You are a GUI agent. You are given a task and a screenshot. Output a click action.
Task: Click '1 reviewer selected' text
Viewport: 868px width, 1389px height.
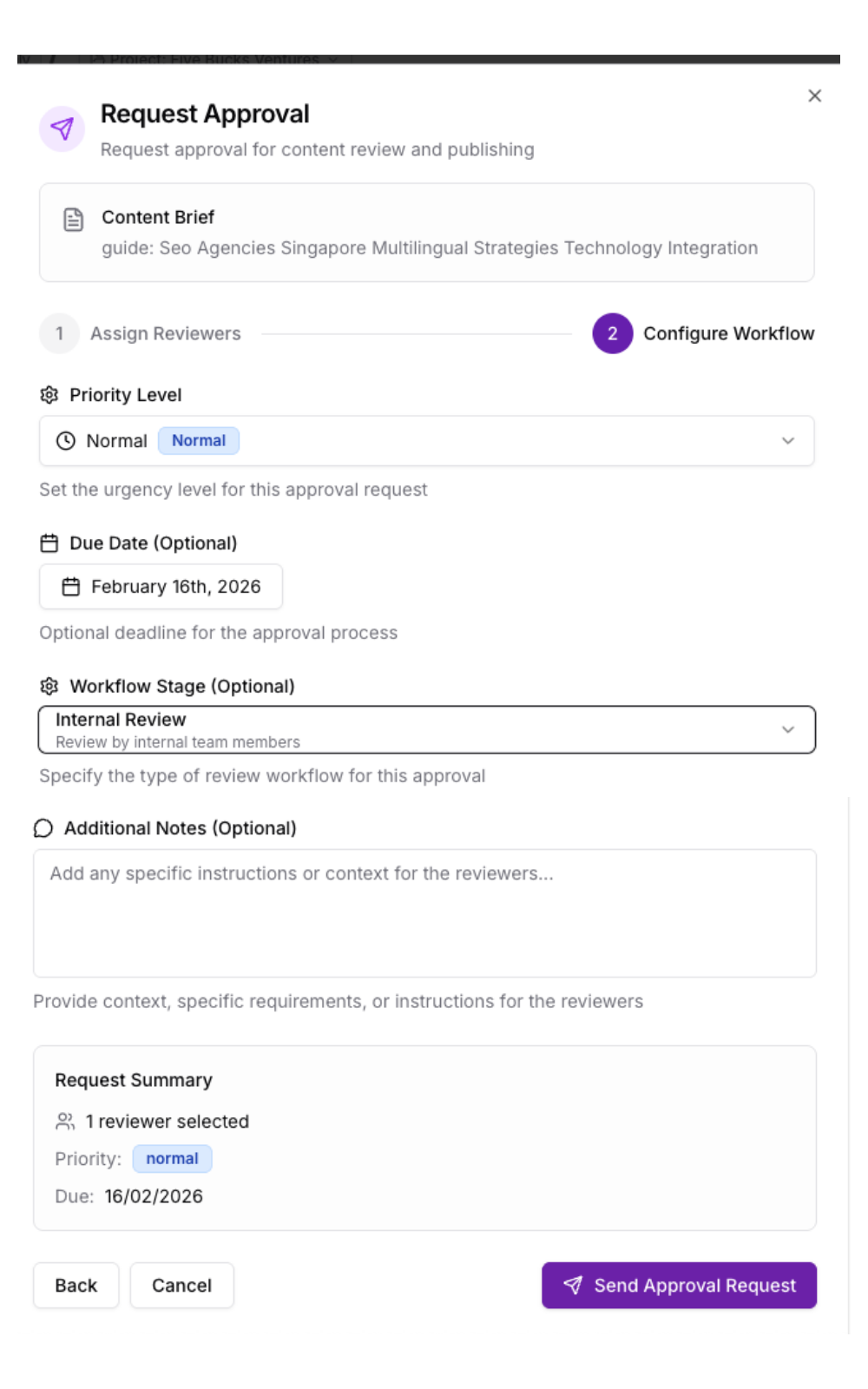168,1122
